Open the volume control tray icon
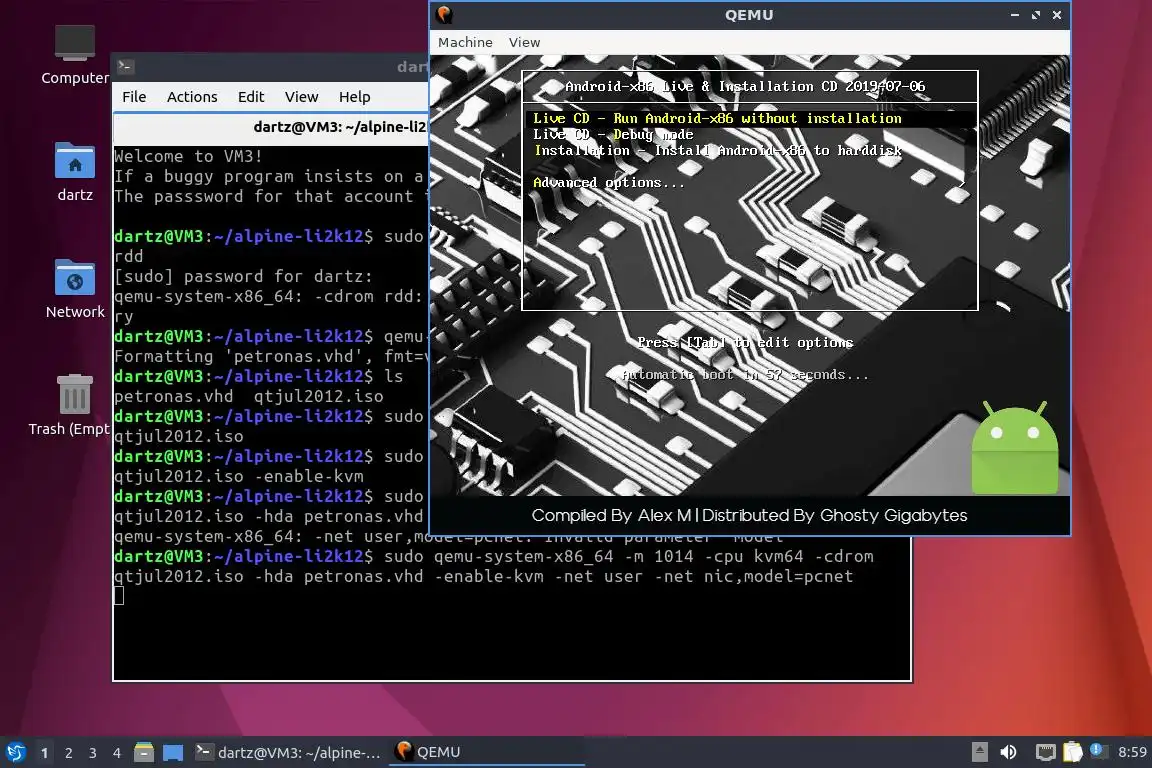This screenshot has width=1152, height=768. click(x=1009, y=752)
